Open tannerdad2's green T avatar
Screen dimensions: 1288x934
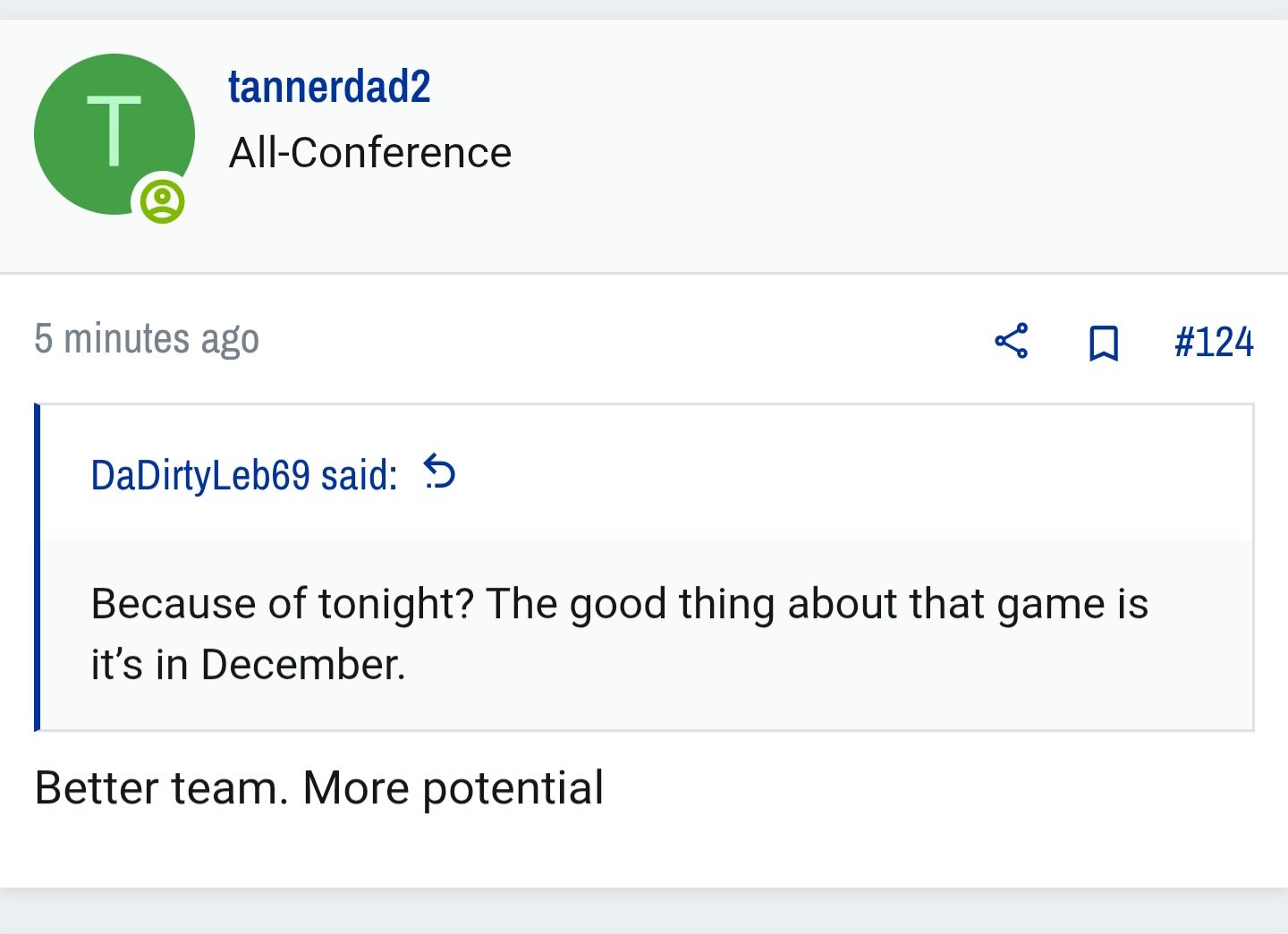(114, 134)
